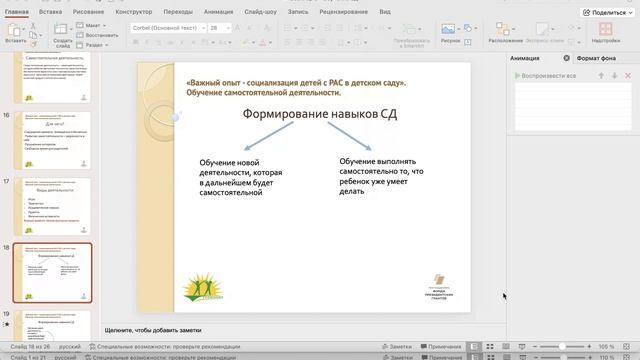Viewport: 640px width, 360px height.
Task: Open the Рисунок dropdown arrow
Action: tap(459, 29)
